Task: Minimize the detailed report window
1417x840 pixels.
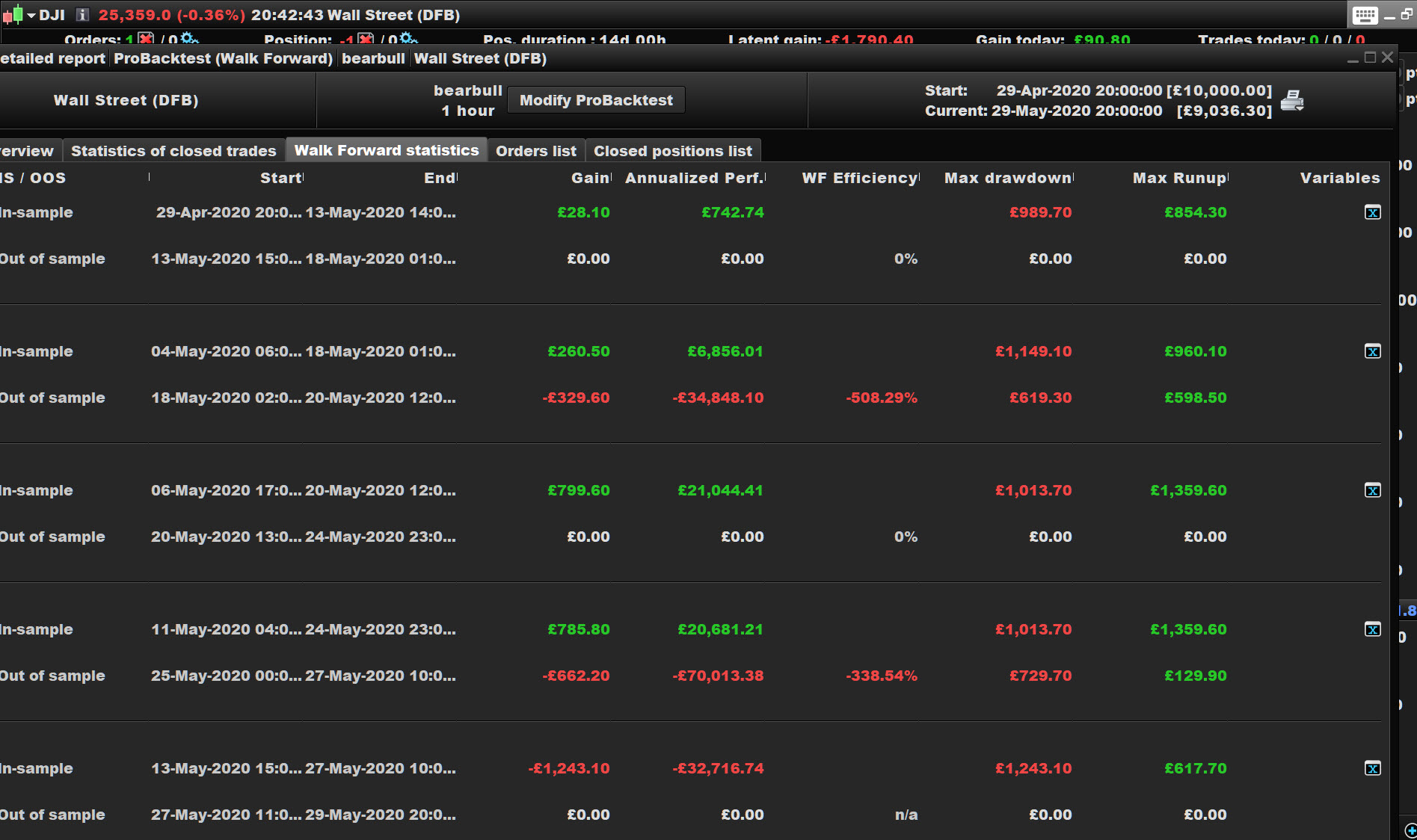Action: [1353, 58]
